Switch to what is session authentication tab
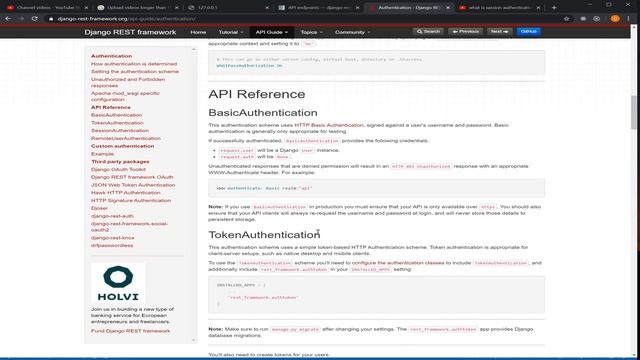640x360 pixels. [499, 7]
